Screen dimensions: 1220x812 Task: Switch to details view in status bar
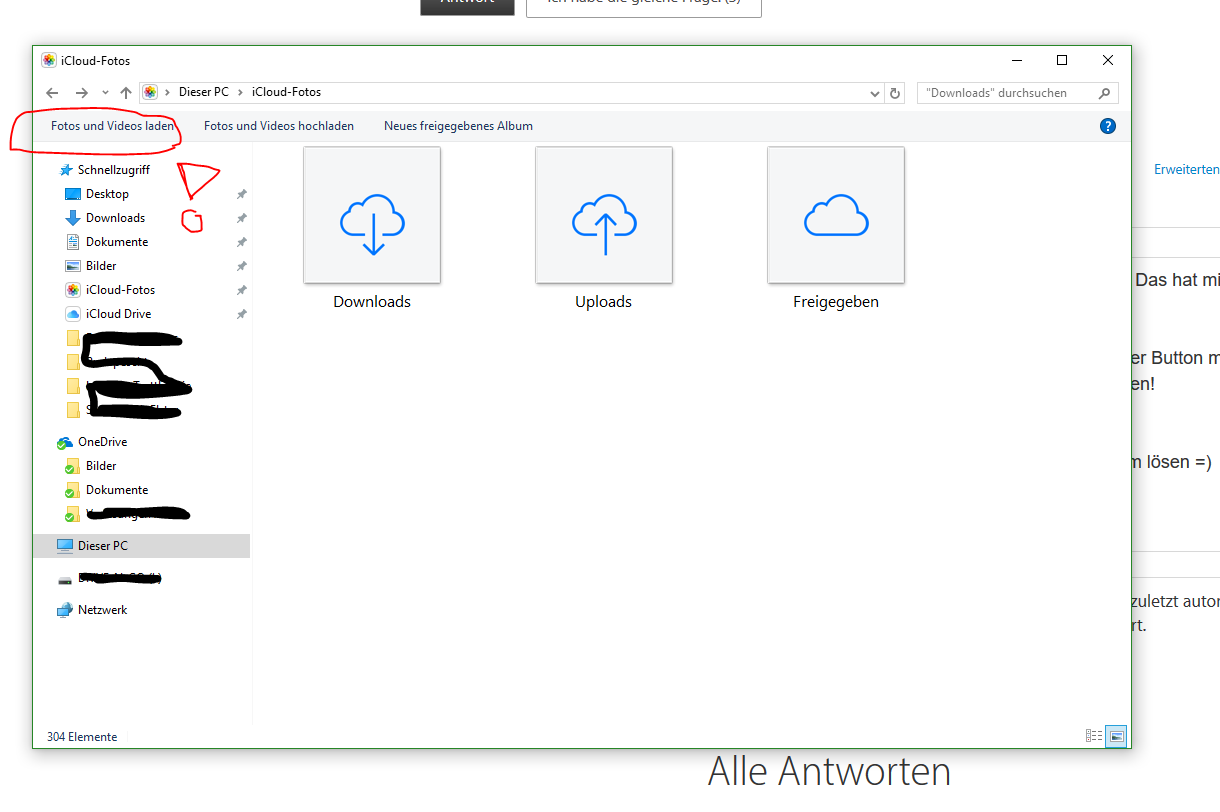coord(1094,736)
